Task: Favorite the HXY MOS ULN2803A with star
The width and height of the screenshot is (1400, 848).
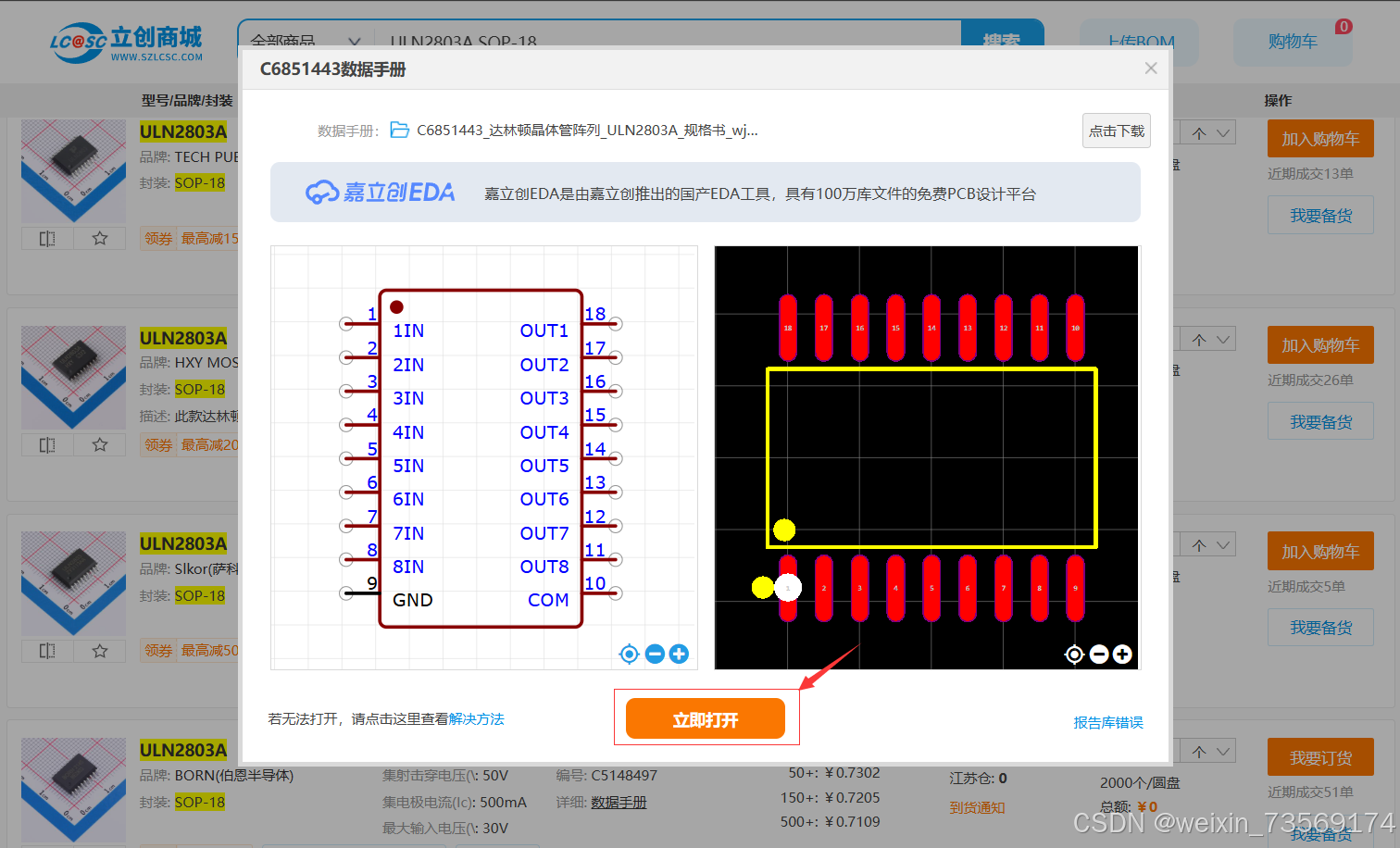Action: click(x=100, y=445)
